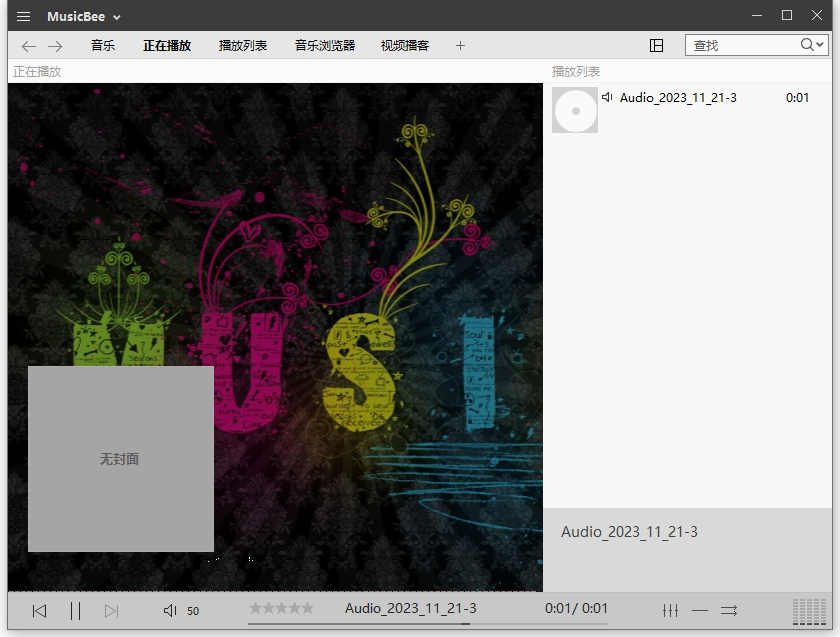The height and width of the screenshot is (637, 840).
Task: Click Audio_2023_11_21-3 in the info panel
Action: (x=629, y=531)
